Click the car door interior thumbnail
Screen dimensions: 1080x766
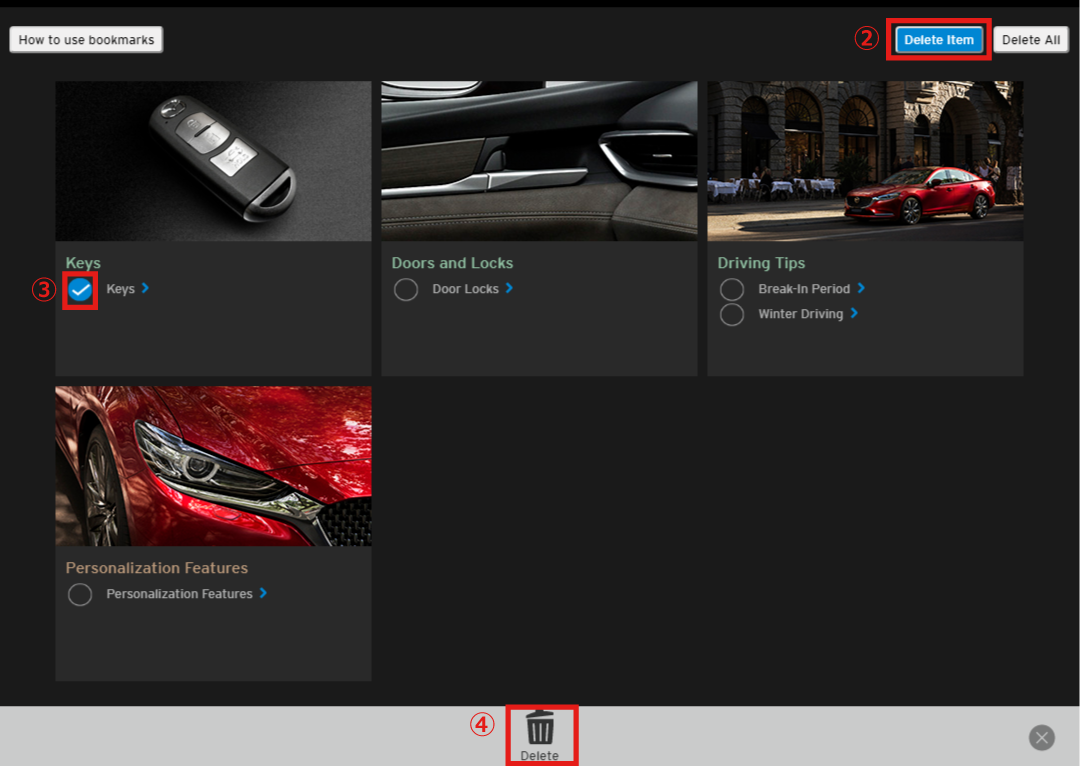539,161
